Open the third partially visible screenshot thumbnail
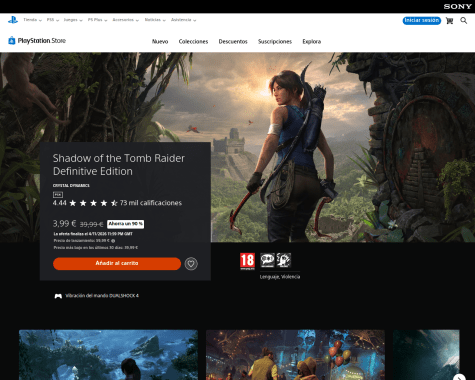475x380 pixels. (426, 355)
